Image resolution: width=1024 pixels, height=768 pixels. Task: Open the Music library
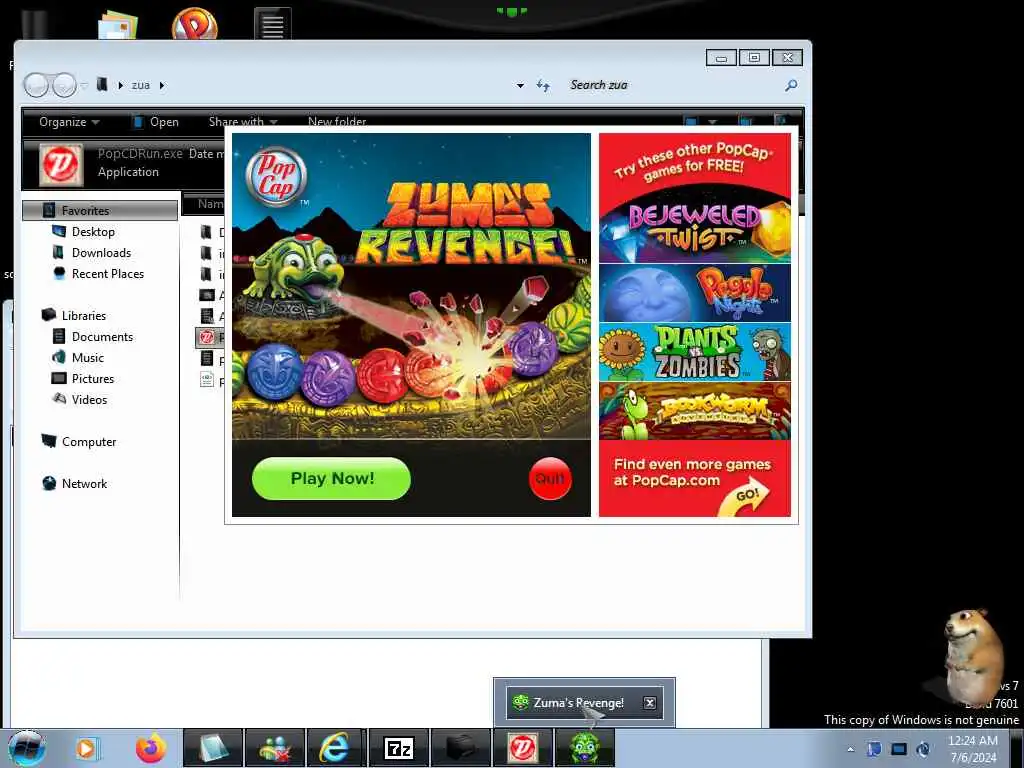pyautogui.click(x=88, y=357)
